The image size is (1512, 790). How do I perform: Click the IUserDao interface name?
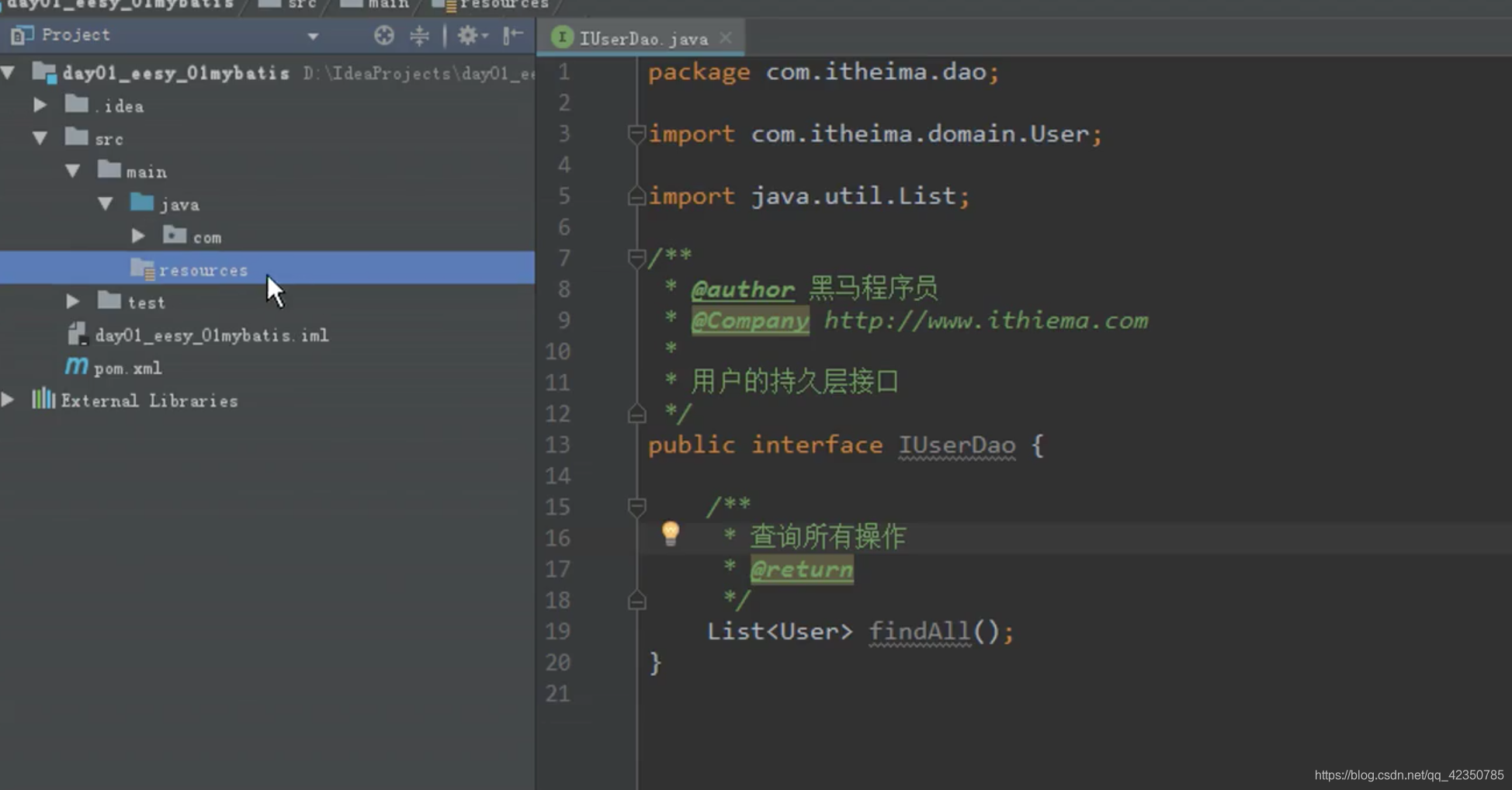click(956, 445)
